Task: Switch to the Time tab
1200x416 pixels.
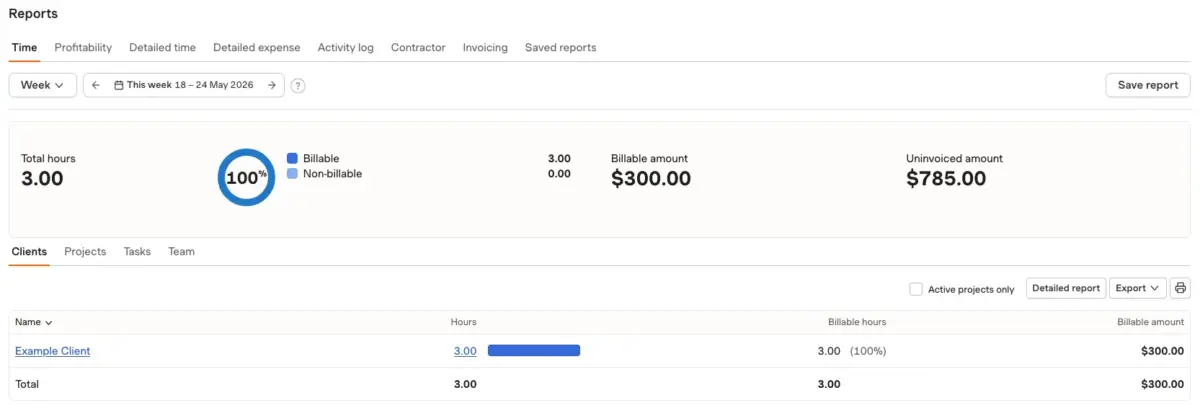Action: 24,47
